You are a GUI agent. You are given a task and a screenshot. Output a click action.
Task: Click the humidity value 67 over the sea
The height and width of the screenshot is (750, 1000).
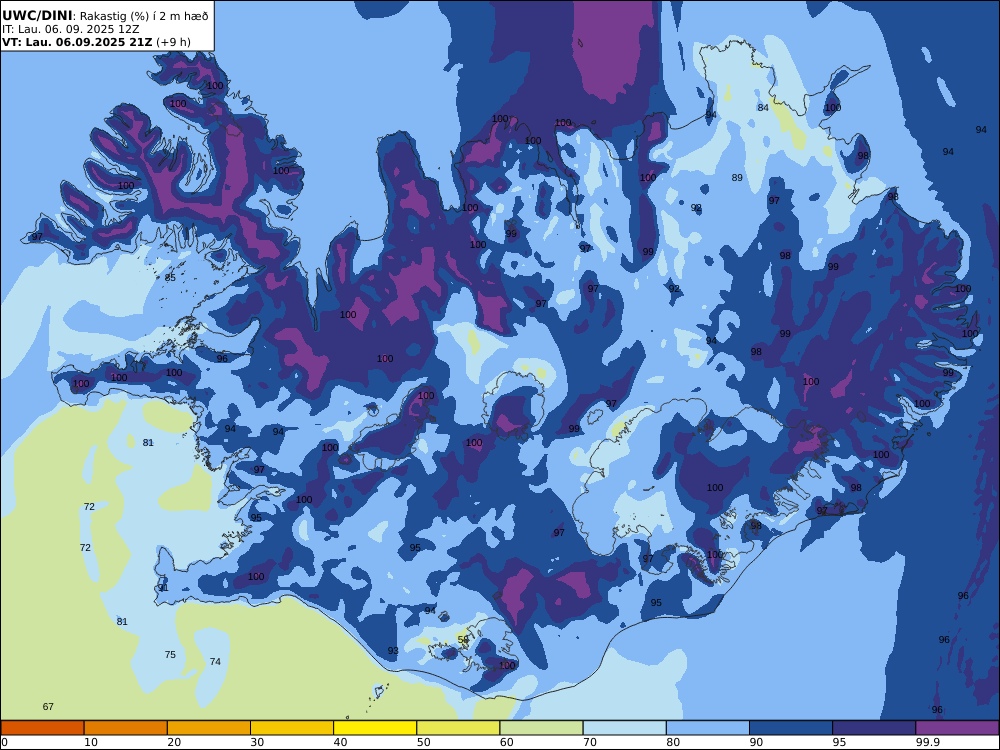pos(48,707)
